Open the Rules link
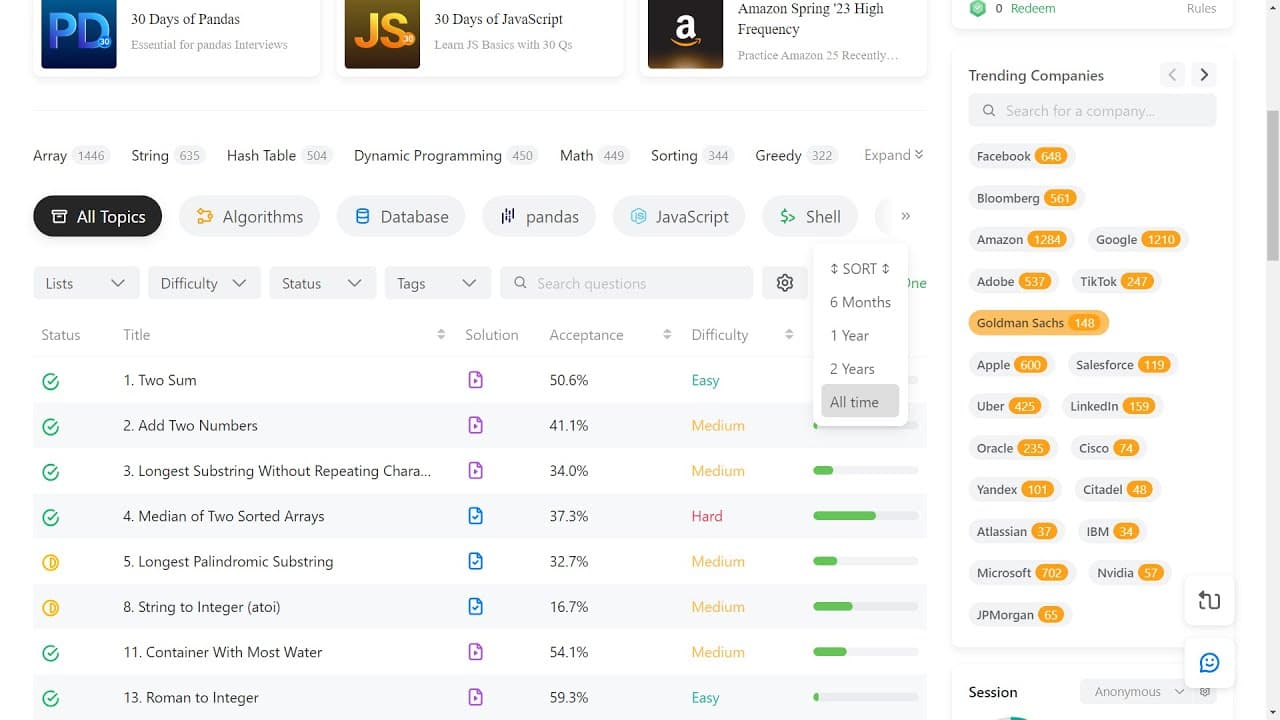This screenshot has width=1280, height=720. (1201, 8)
